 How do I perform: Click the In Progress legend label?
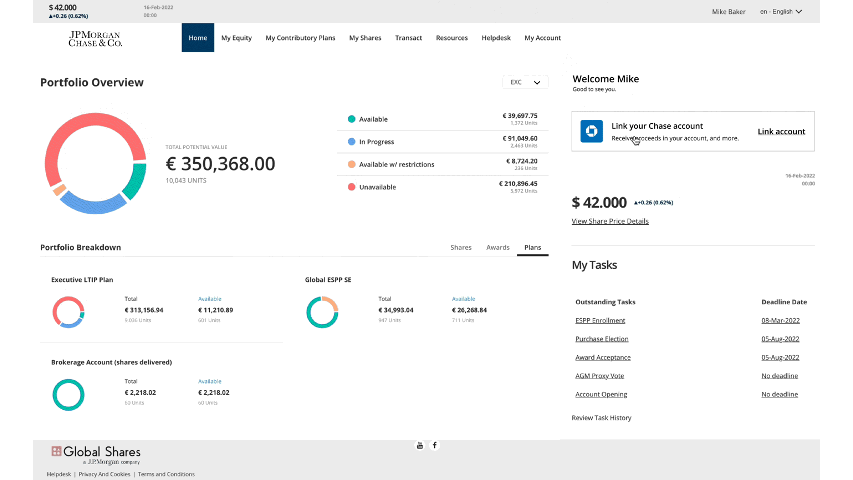pos(376,142)
